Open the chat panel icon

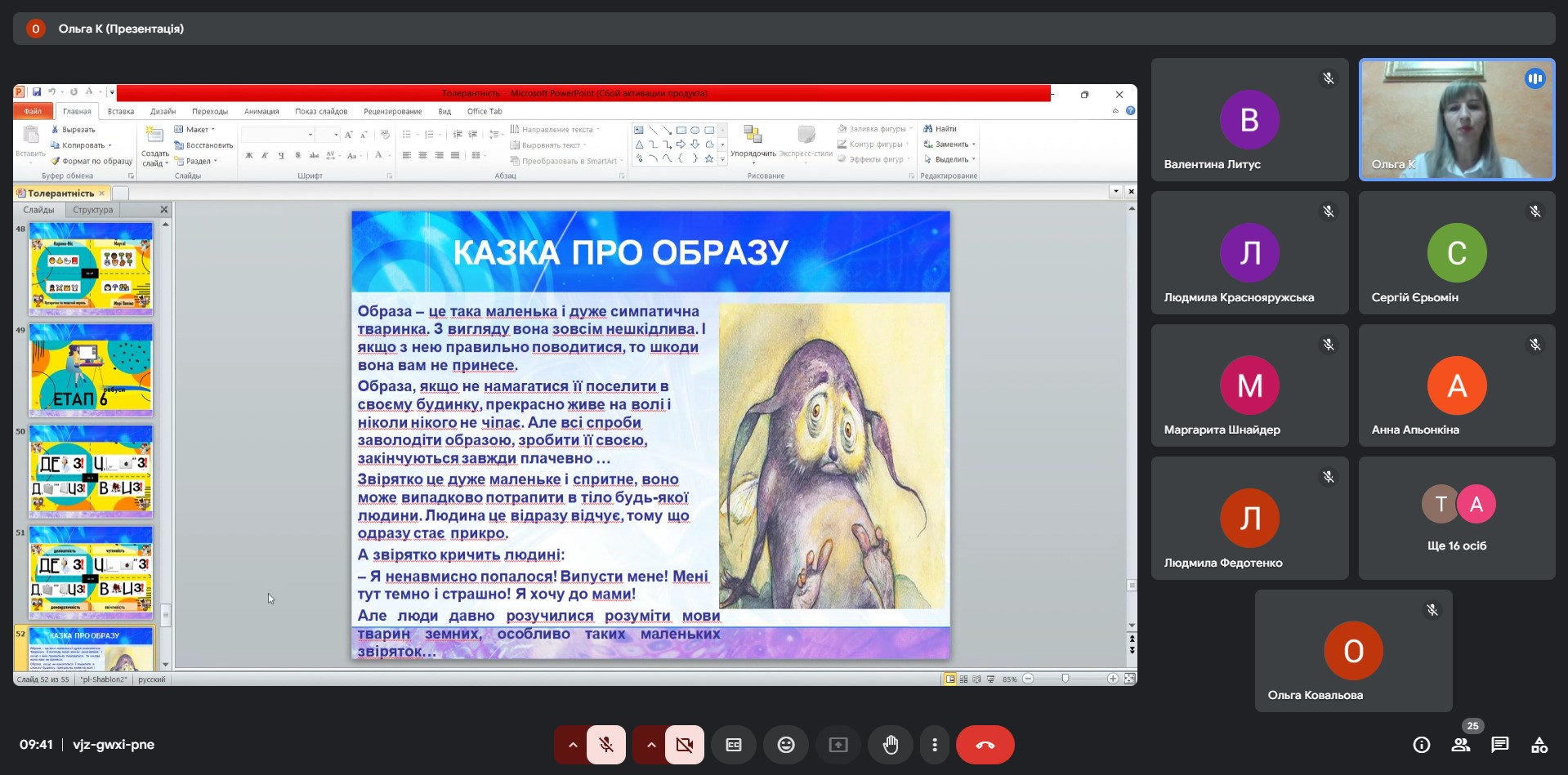[x=1499, y=745]
